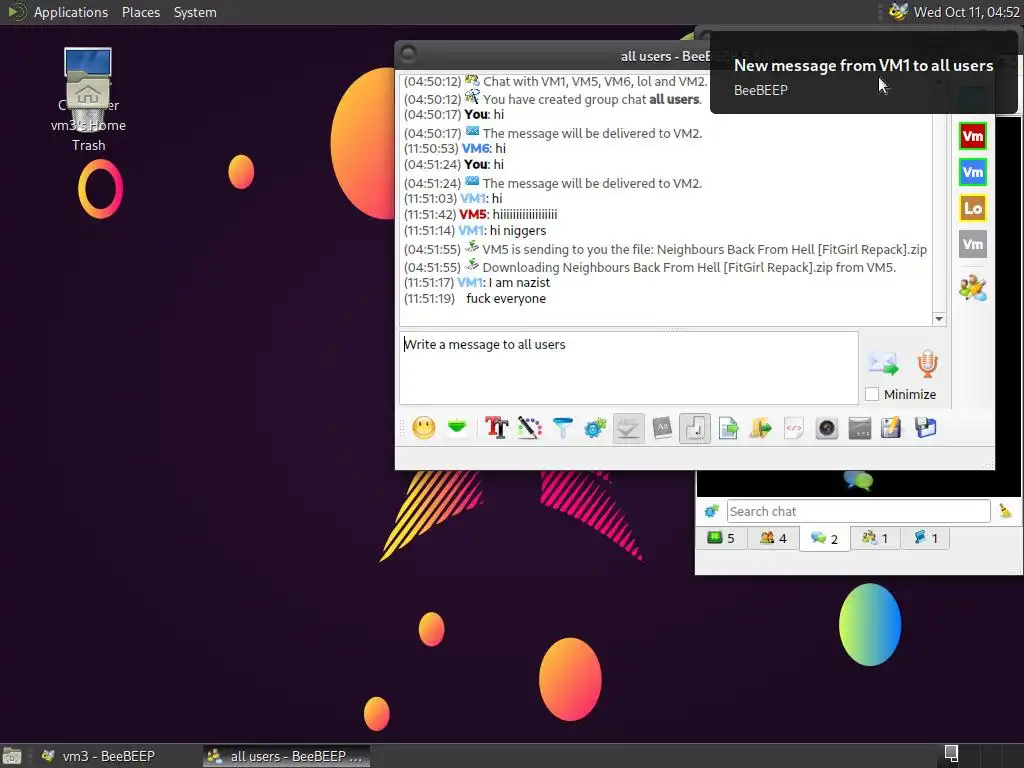Click the code snippet page icon

pyautogui.click(x=793, y=428)
